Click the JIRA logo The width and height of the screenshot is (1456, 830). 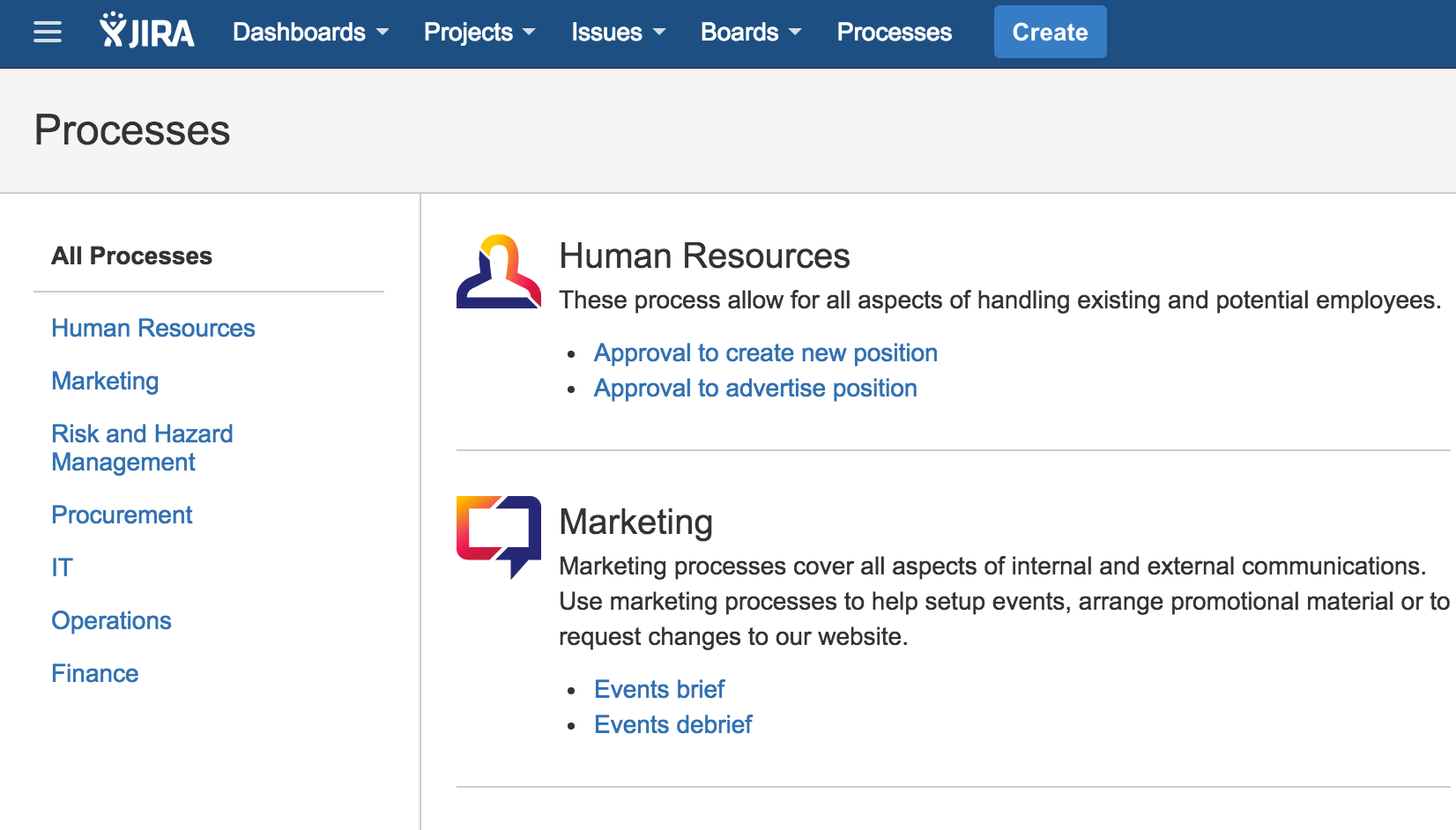point(147,32)
